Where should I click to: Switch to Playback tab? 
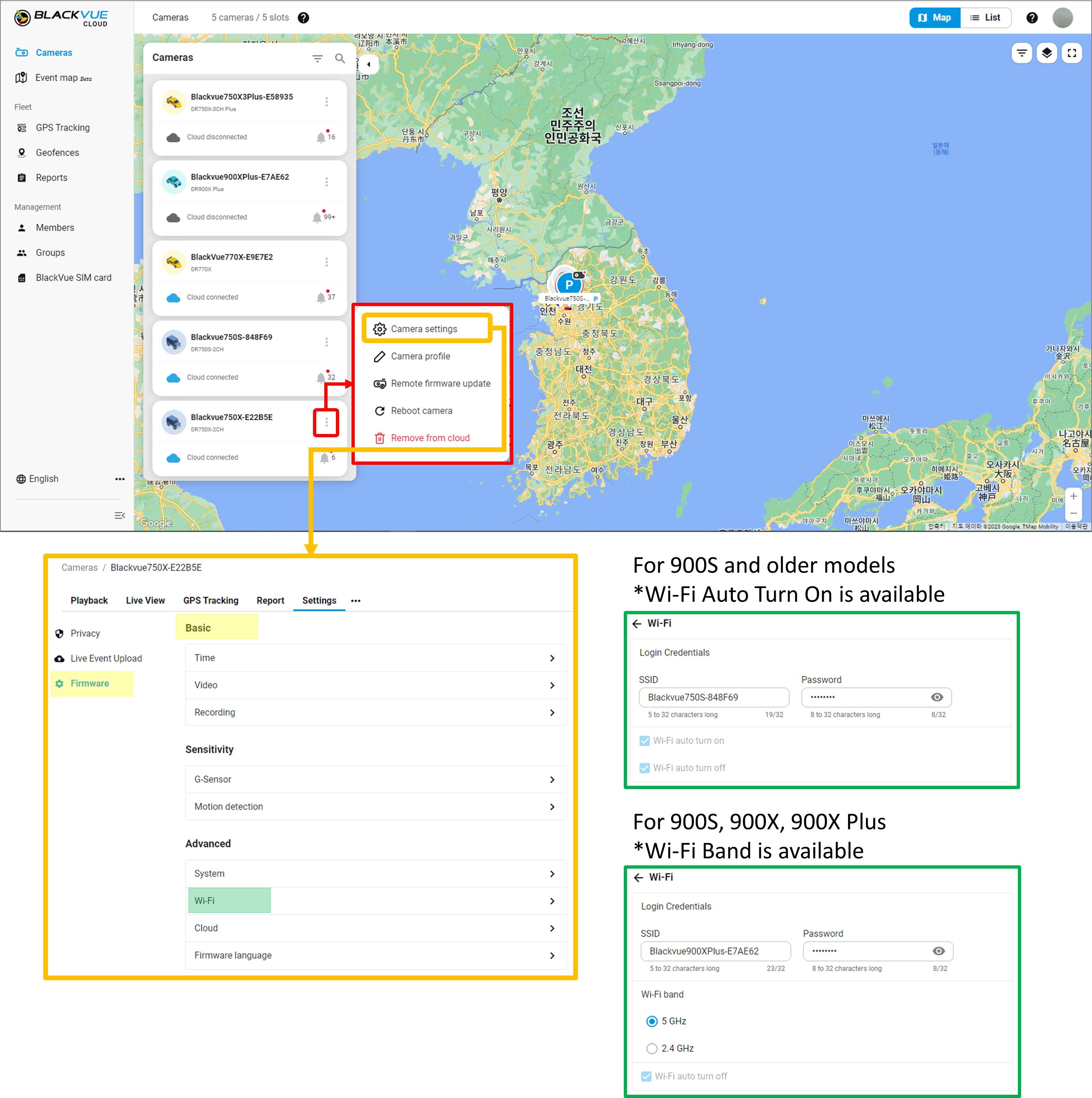coord(89,601)
